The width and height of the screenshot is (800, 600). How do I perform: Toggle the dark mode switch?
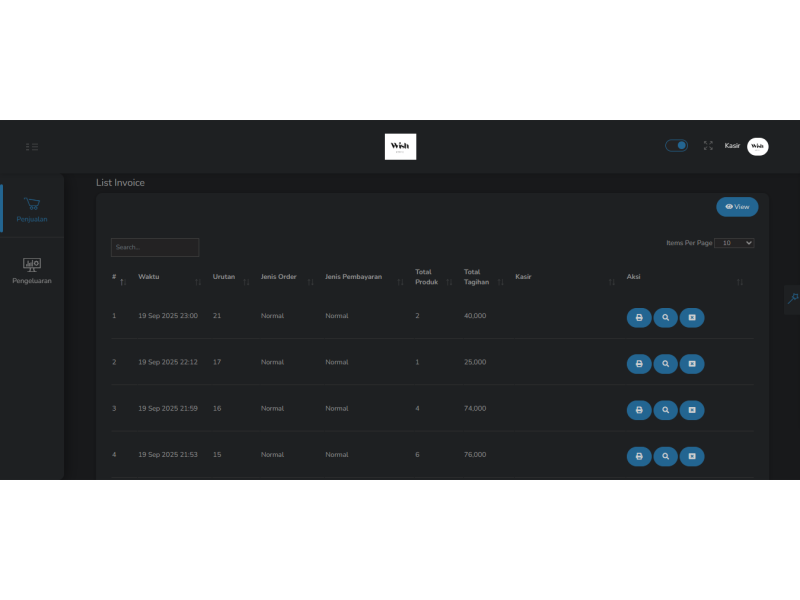tap(677, 145)
